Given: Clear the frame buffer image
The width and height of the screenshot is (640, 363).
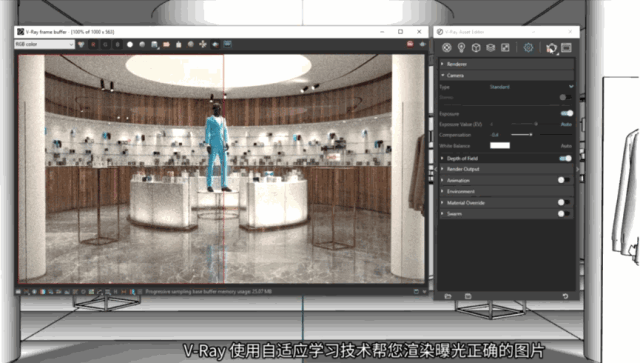Looking at the screenshot, I should (x=178, y=44).
